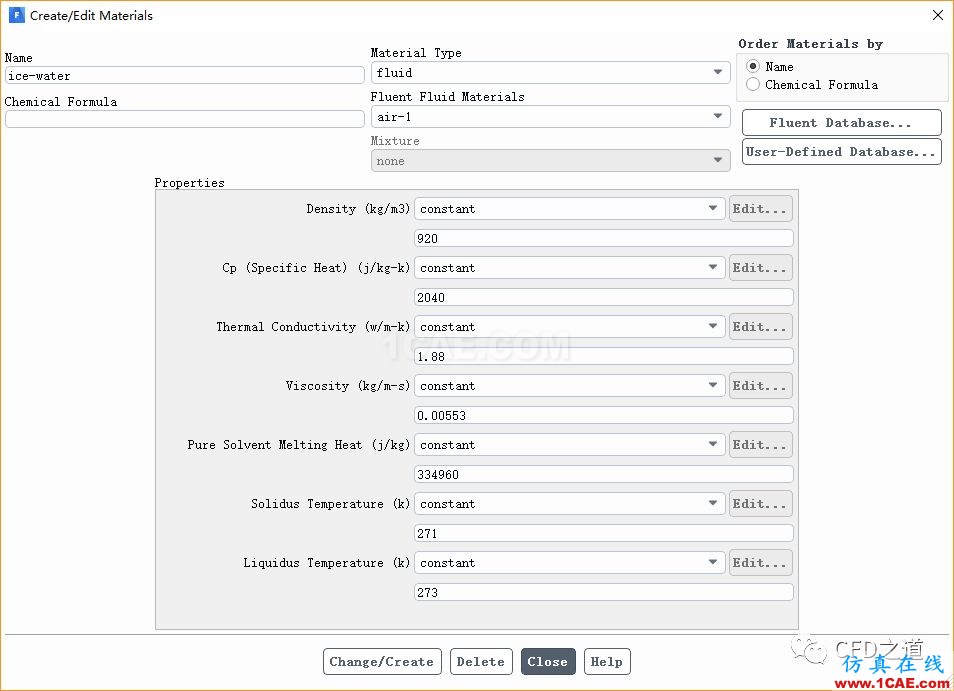
Task: Click Edit button for Density
Action: click(x=761, y=209)
